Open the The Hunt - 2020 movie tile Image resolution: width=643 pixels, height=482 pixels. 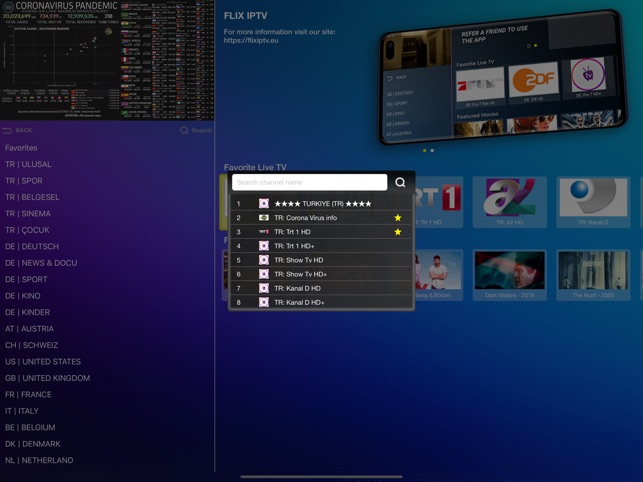[593, 275]
